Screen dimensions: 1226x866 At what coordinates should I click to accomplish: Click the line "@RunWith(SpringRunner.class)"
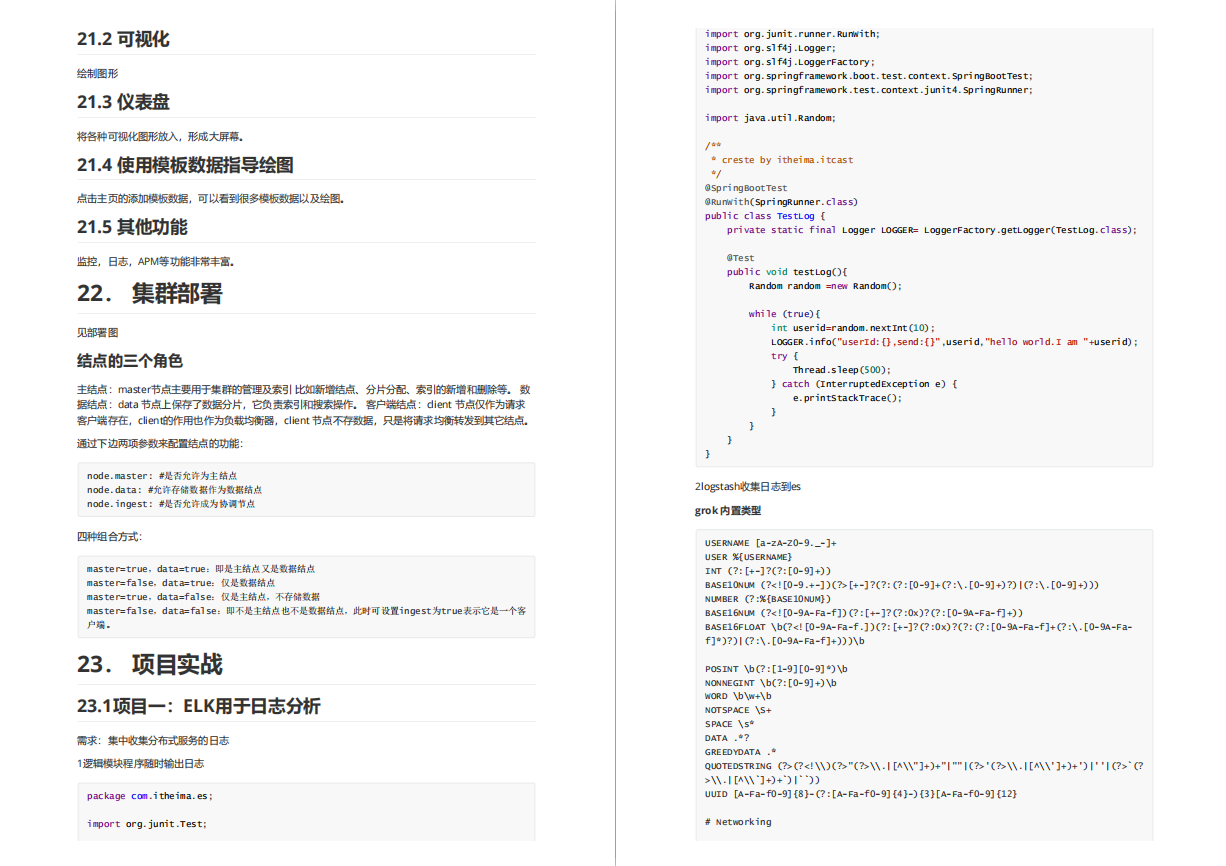781,202
